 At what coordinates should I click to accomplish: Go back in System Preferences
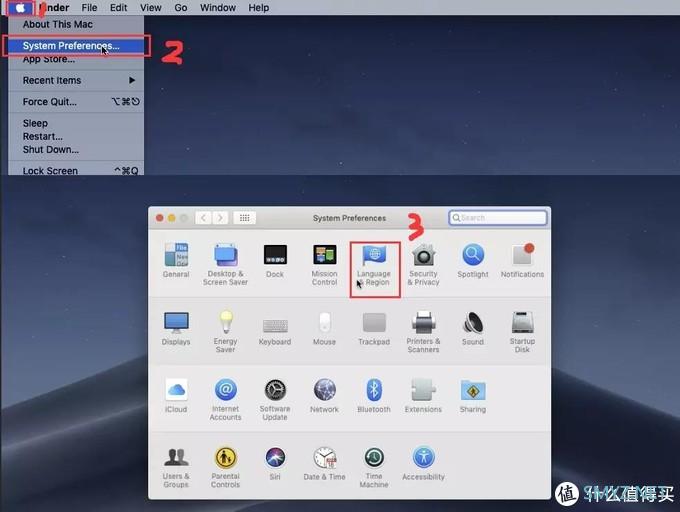pyautogui.click(x=203, y=218)
